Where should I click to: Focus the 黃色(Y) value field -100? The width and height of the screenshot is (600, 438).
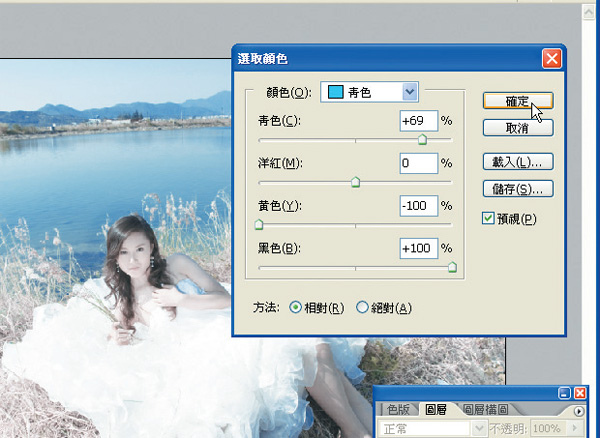(x=419, y=206)
